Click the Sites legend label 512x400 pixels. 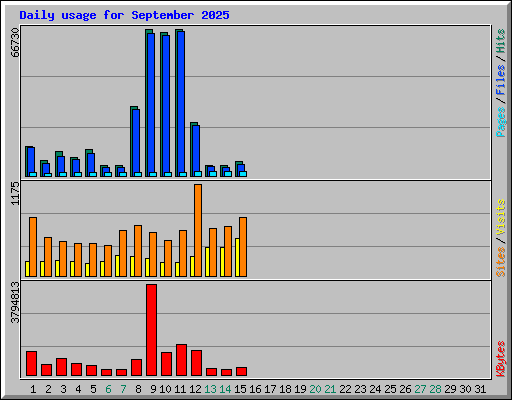pyautogui.click(x=501, y=262)
